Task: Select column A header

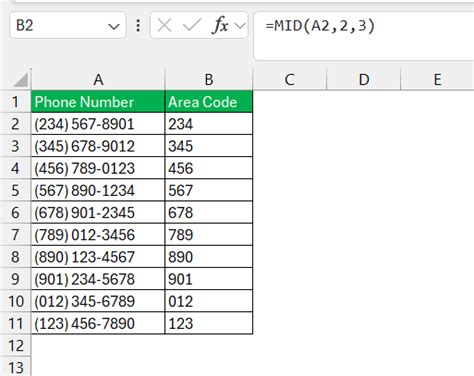Action: point(98,80)
